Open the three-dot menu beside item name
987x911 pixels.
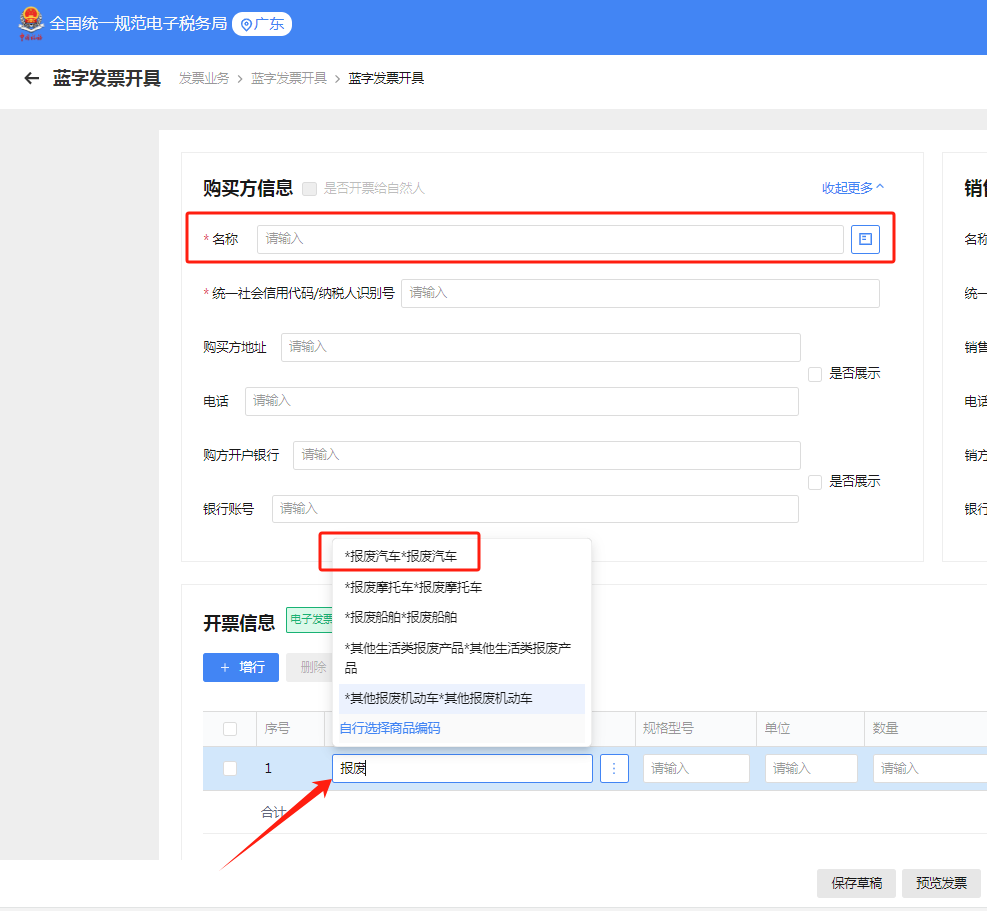click(x=614, y=768)
